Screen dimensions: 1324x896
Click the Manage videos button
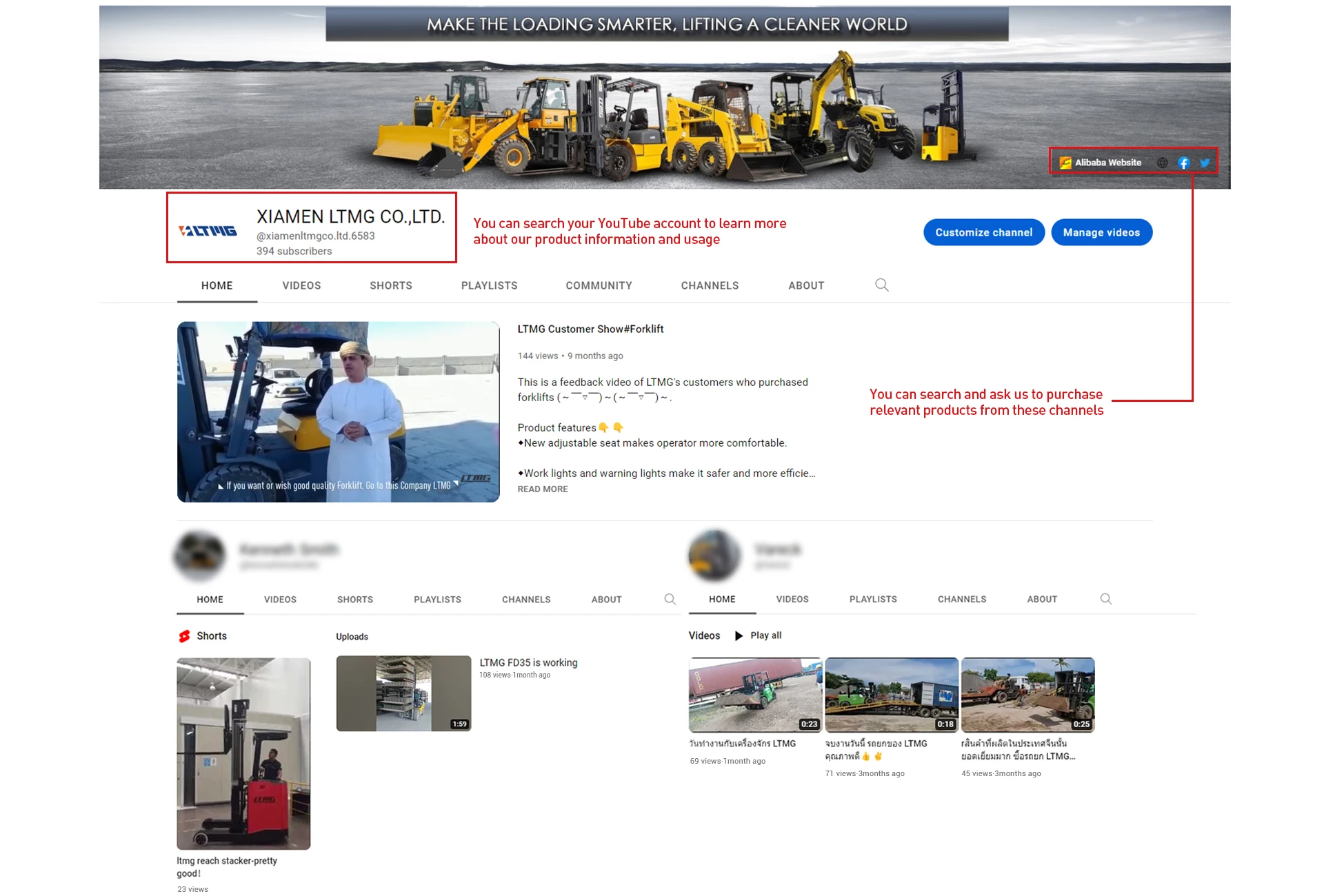[1101, 232]
